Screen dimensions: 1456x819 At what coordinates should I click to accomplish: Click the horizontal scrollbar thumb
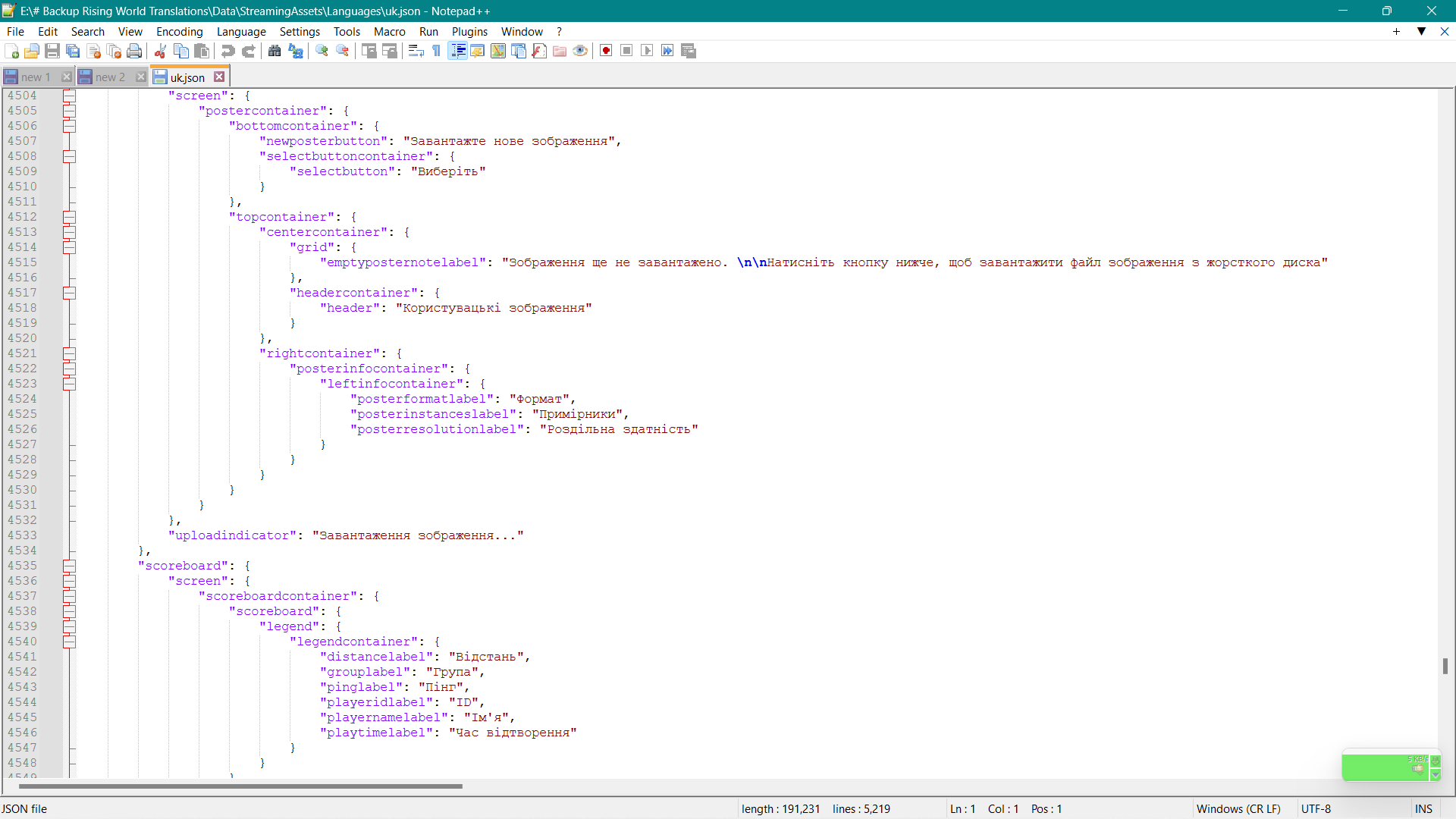pyautogui.click(x=240, y=786)
